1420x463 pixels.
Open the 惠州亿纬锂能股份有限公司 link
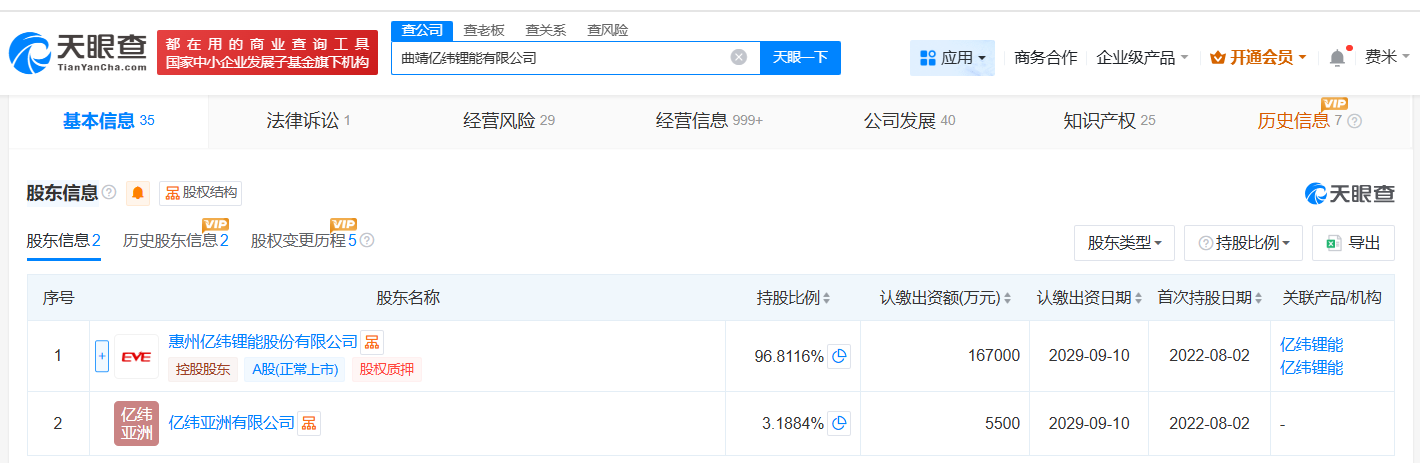pyautogui.click(x=263, y=343)
